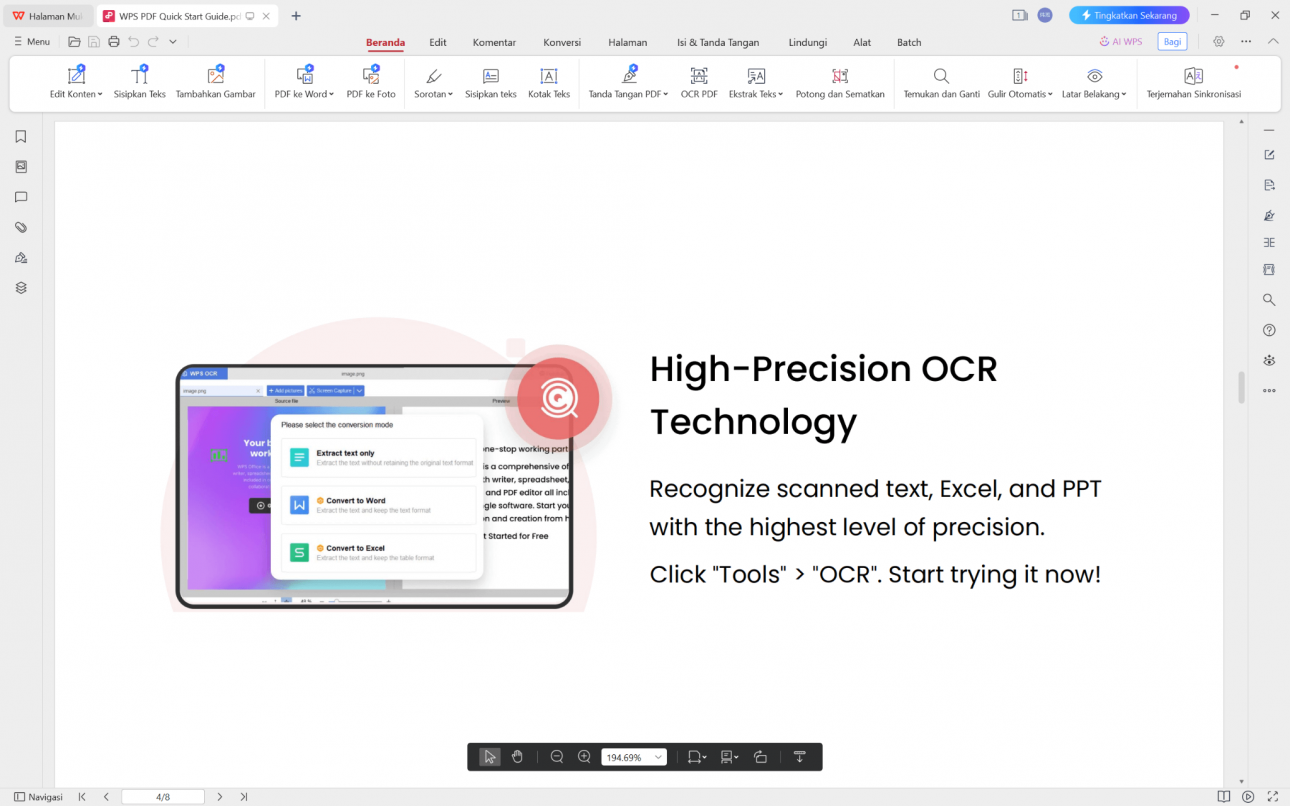Open Temukan dan Ganti search
This screenshot has height=806, width=1290.
[x=941, y=83]
